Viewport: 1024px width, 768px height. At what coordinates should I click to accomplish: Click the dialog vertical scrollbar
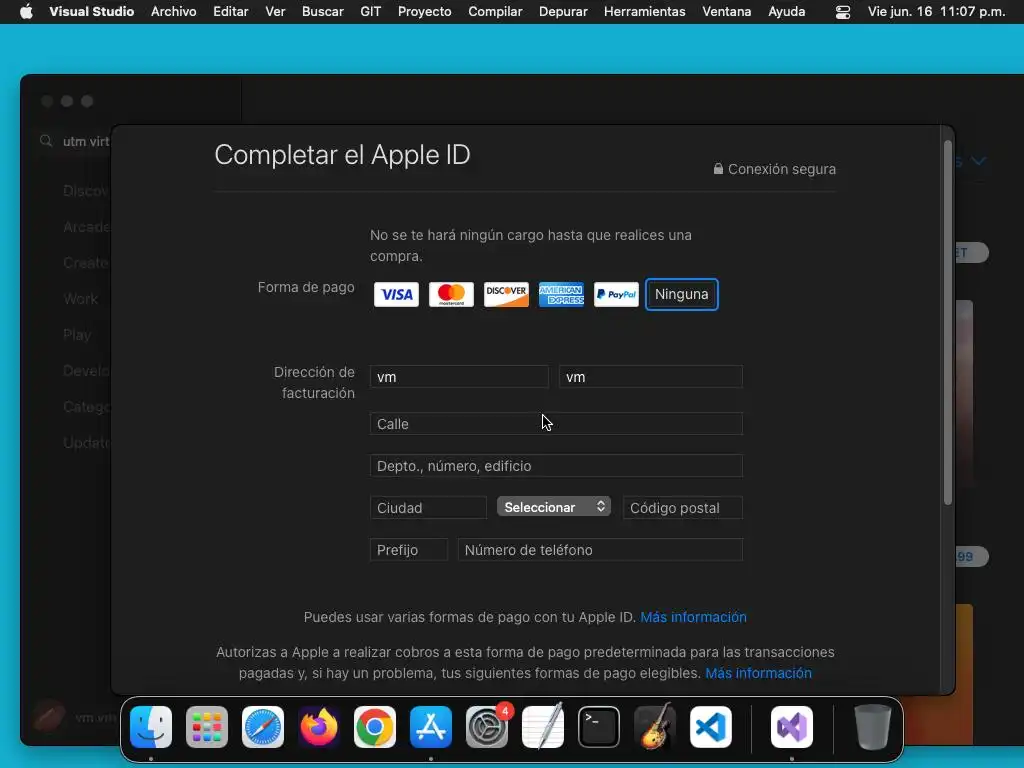tap(948, 322)
